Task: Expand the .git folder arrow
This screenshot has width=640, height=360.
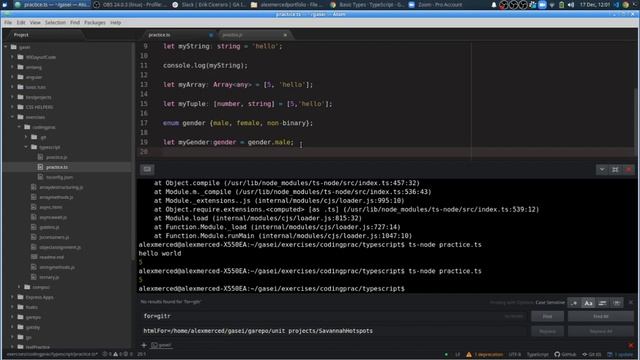Action: [26, 137]
